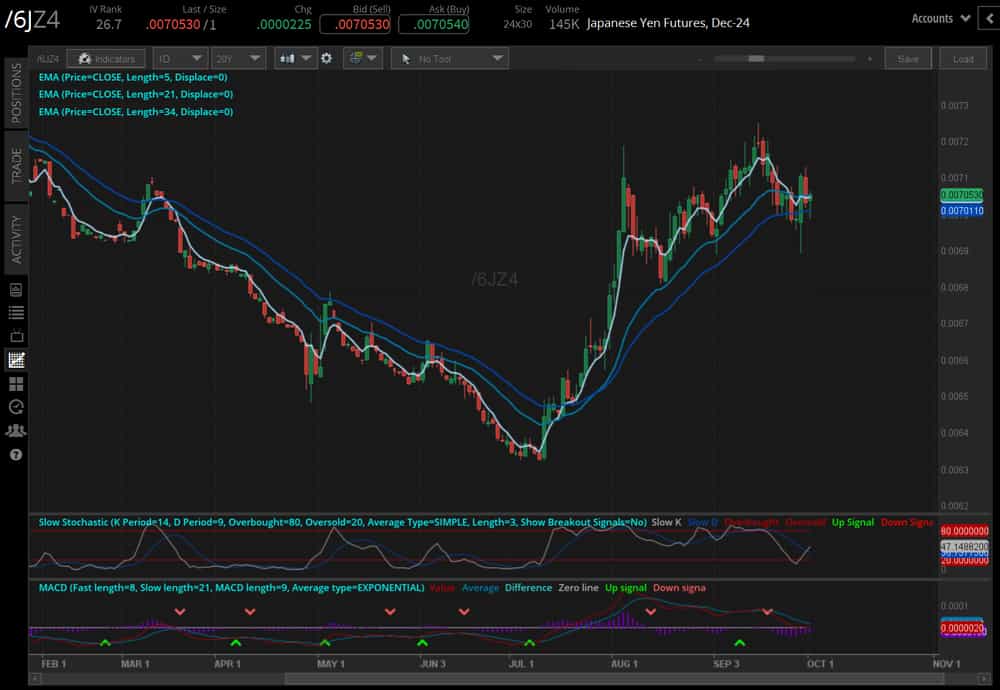Click the Indicators button
The image size is (1000, 690).
point(106,58)
